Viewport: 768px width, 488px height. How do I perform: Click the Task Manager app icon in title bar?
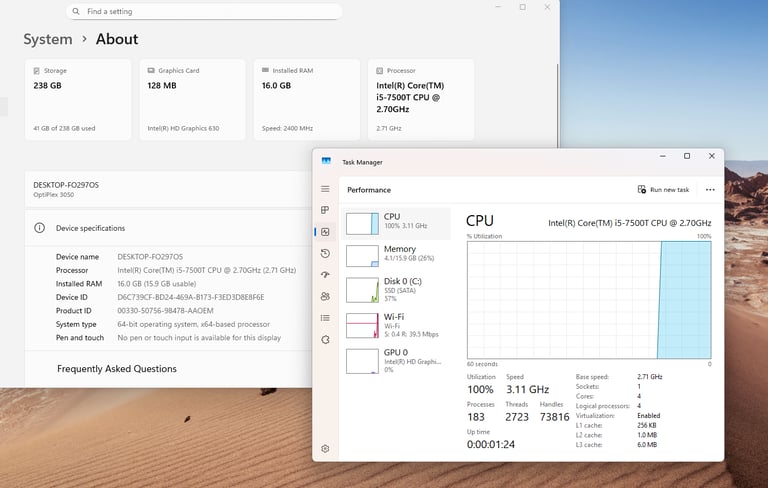click(326, 162)
